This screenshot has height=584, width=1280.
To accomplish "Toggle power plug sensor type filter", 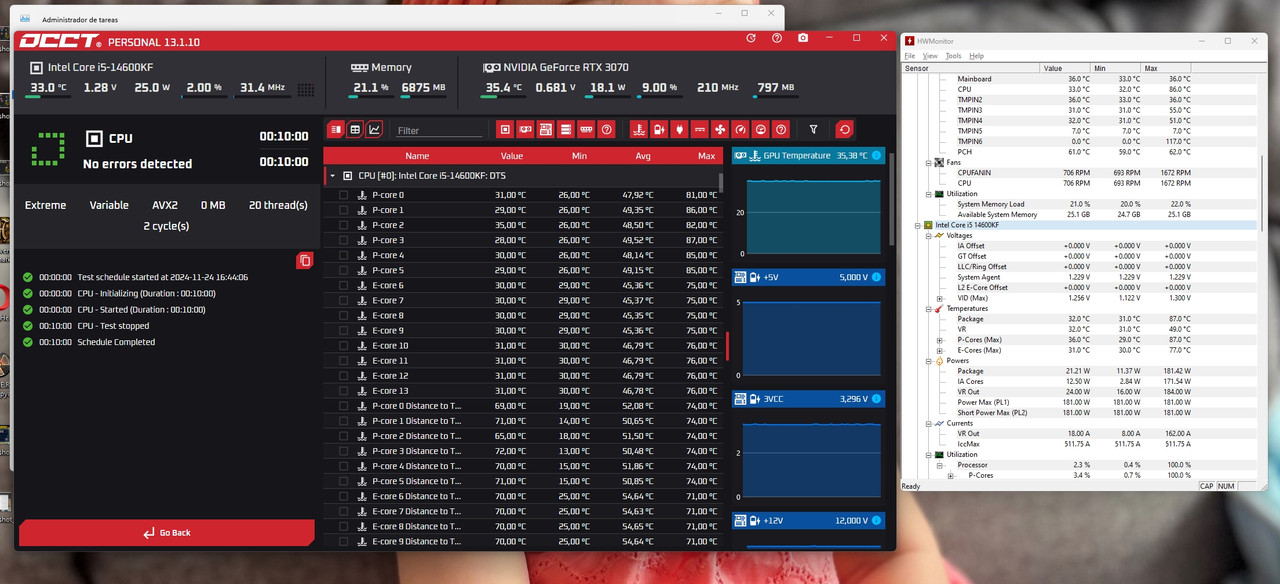I will click(679, 130).
